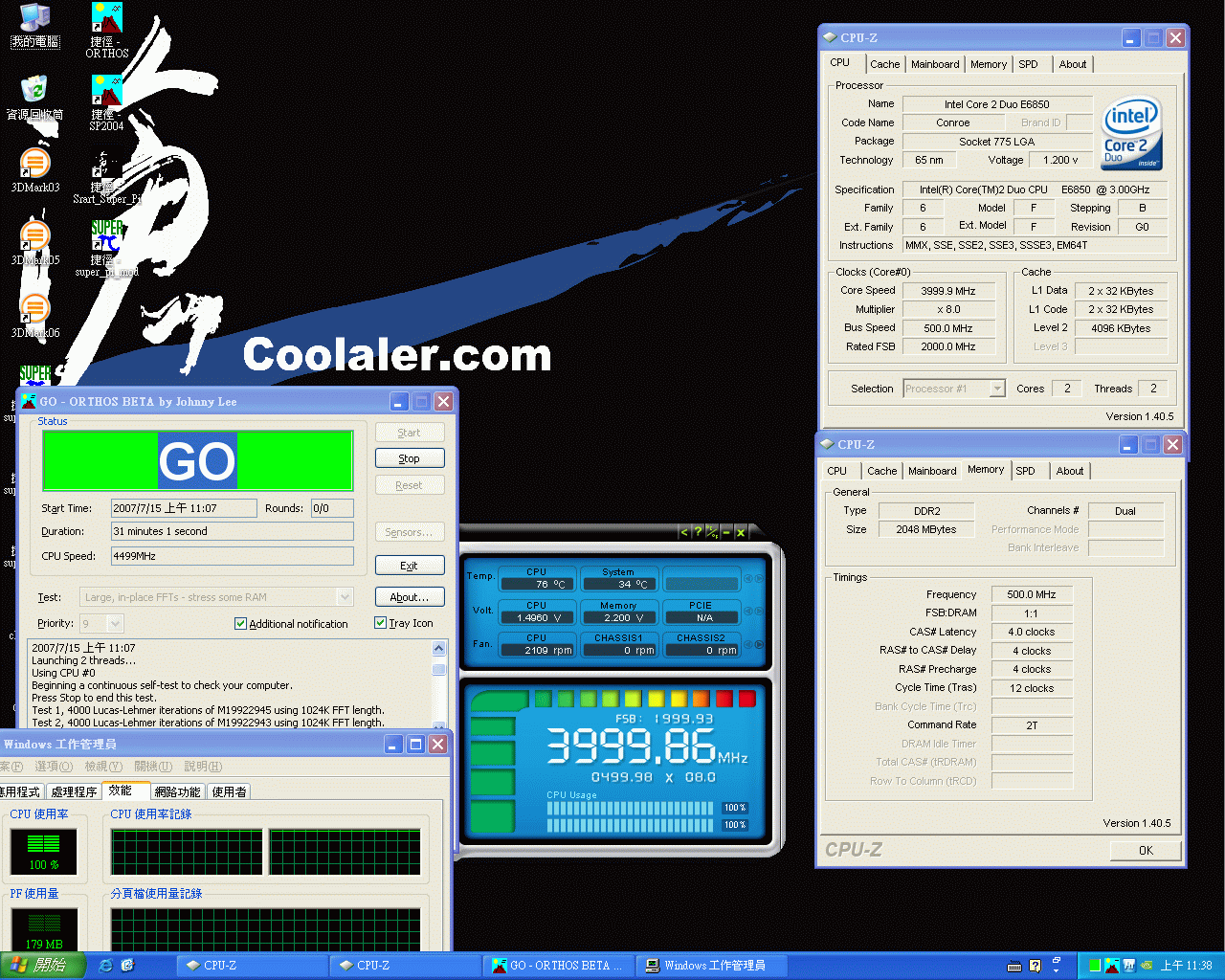Click Exit button in ORTHOS
Screen dimensions: 1225x980
click(x=410, y=566)
